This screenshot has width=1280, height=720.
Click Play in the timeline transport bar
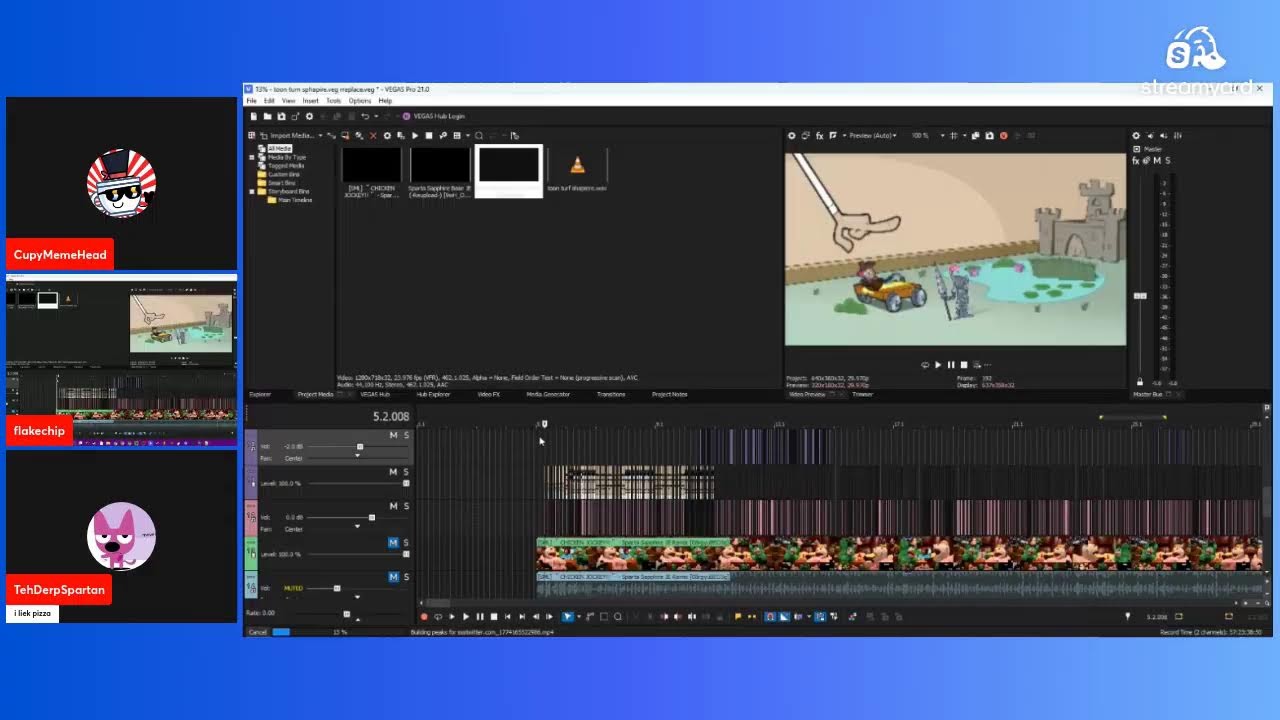tap(466, 617)
